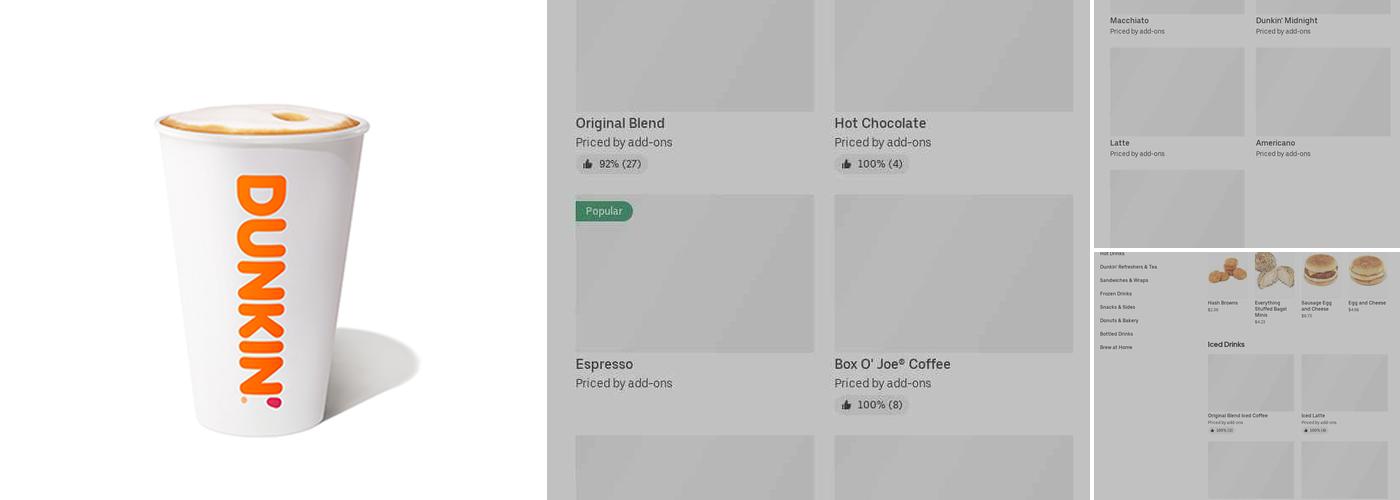Select the Hot Chocolate item title
Viewport: 1400px width, 500px height.
[880, 123]
